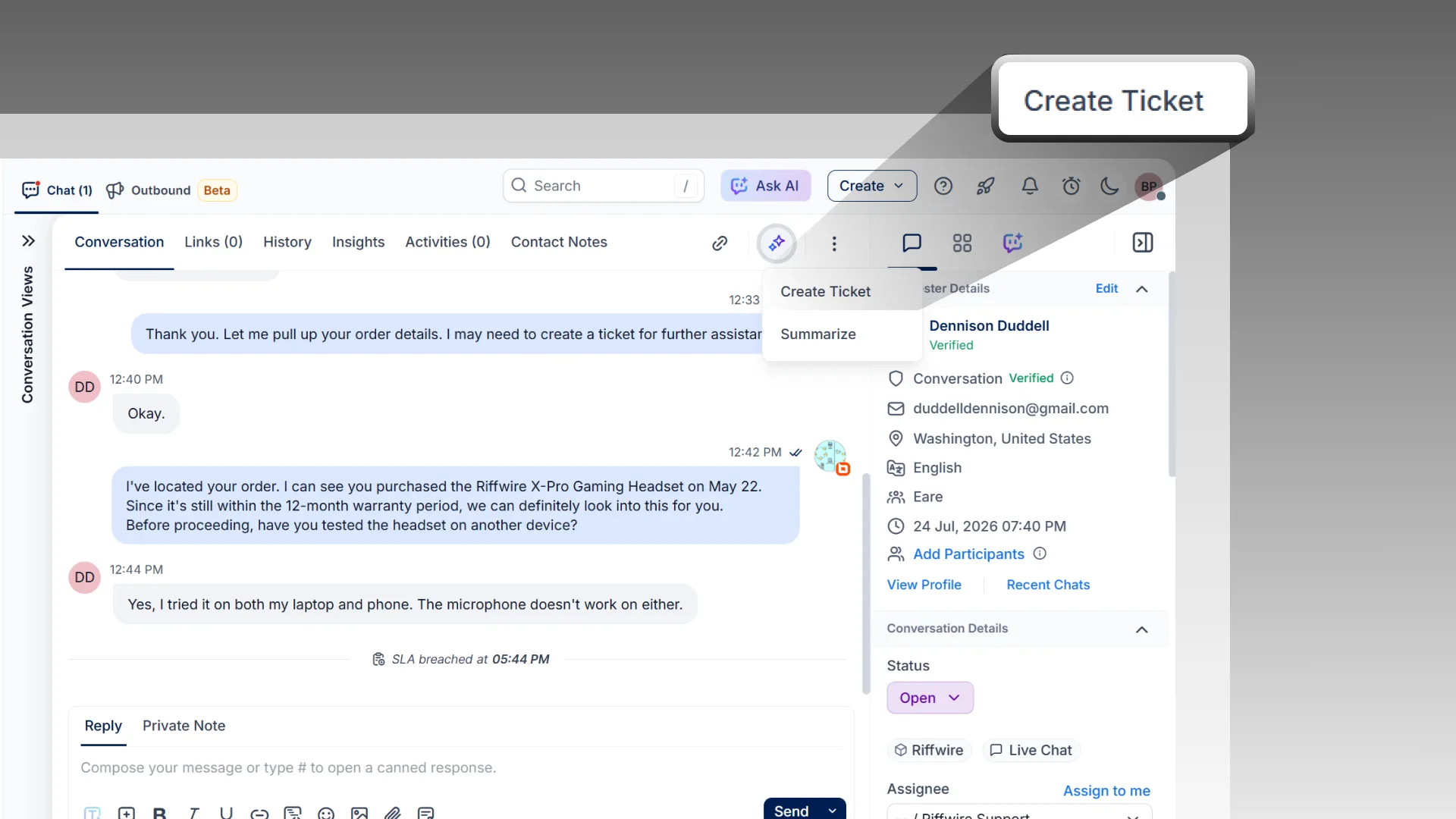Switch to the Reply tab

103,726
